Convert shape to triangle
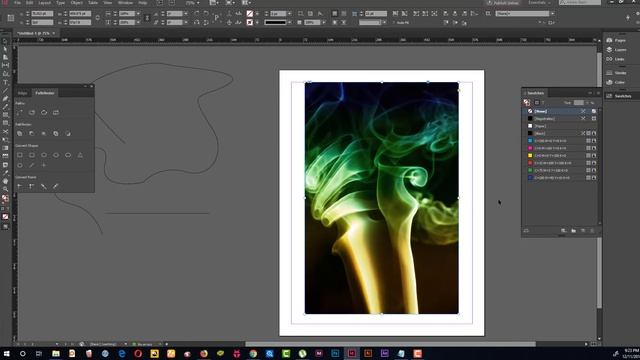The image size is (640, 360). tap(80, 155)
